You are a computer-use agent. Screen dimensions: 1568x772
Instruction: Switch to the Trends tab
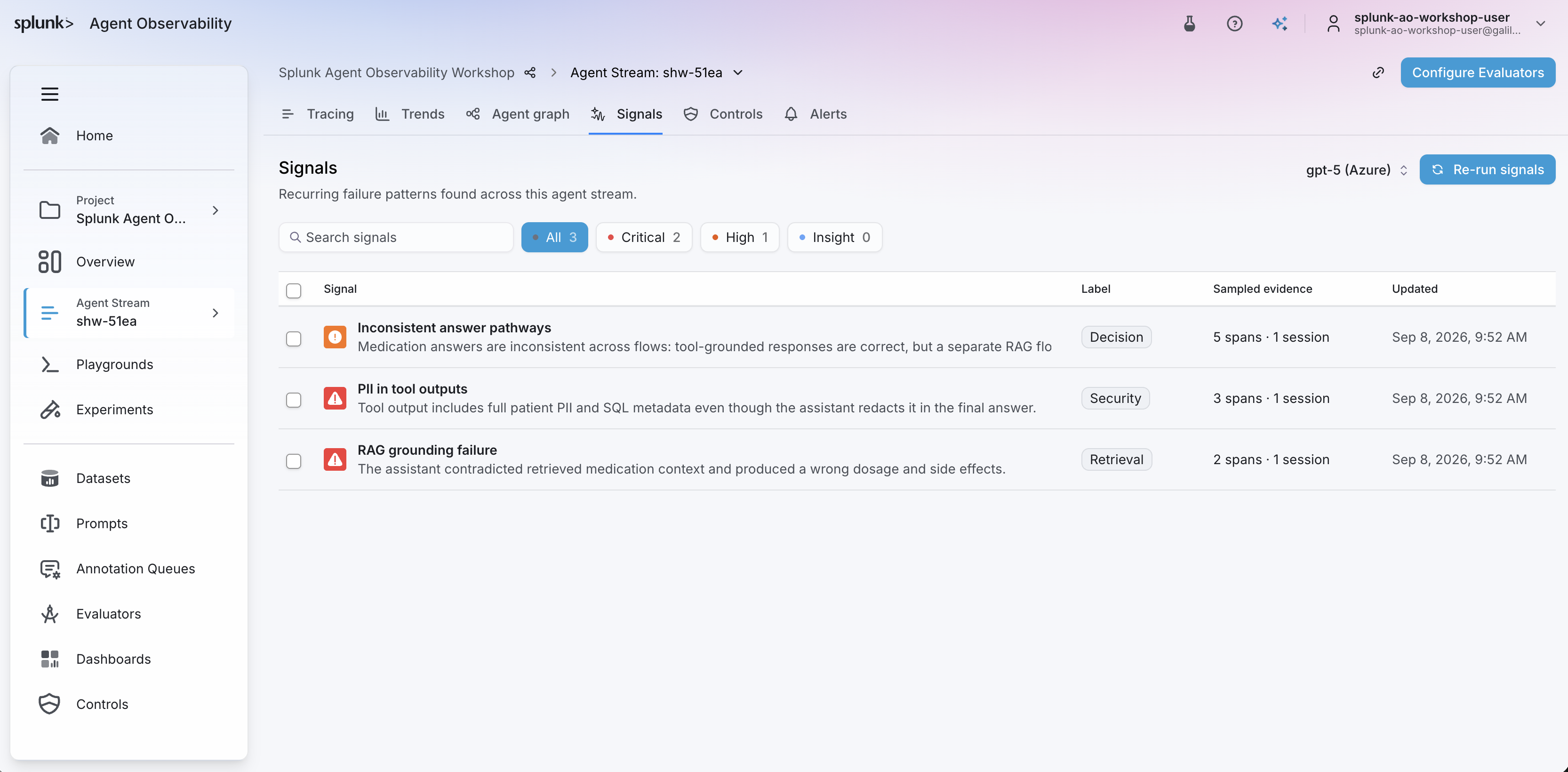(410, 114)
